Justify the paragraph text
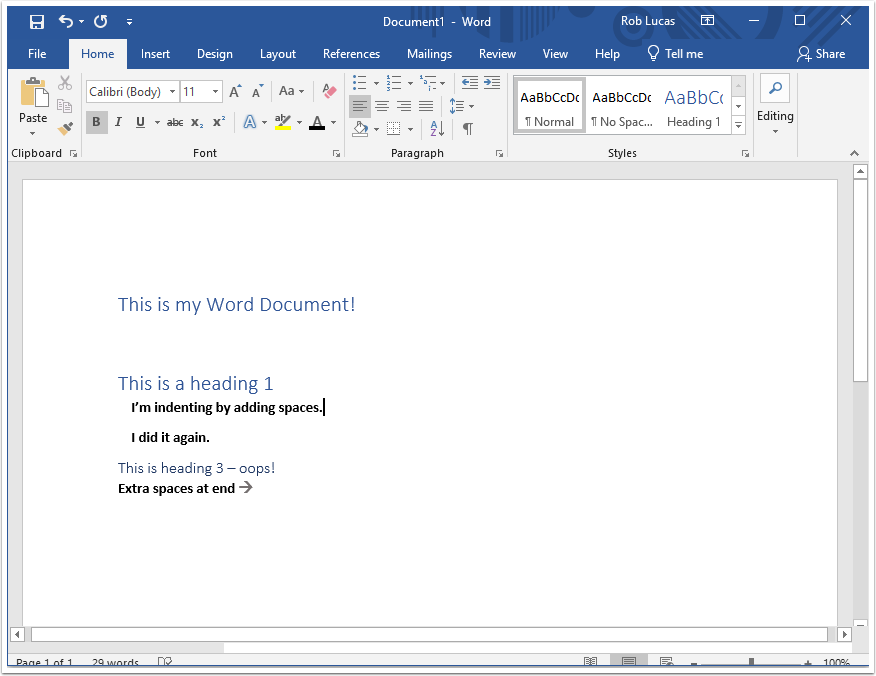Screen dimensions: 876x676 [426, 106]
